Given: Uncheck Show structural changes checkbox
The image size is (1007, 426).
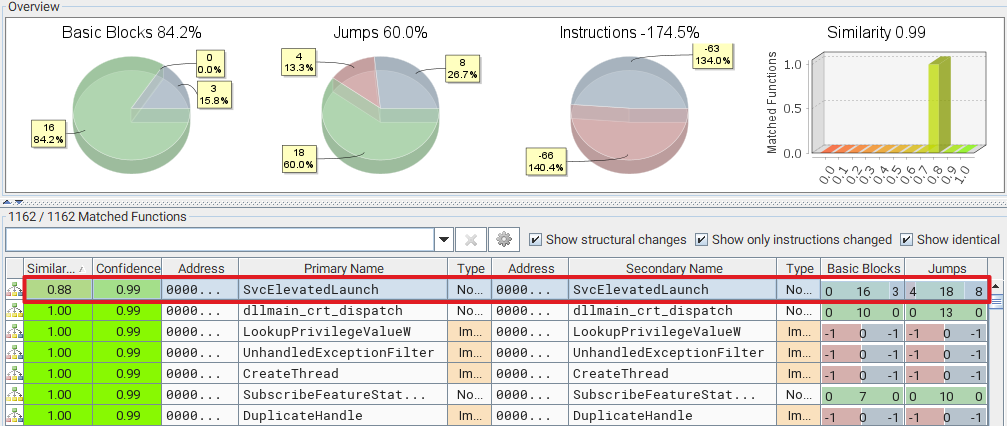Looking at the screenshot, I should tap(536, 240).
